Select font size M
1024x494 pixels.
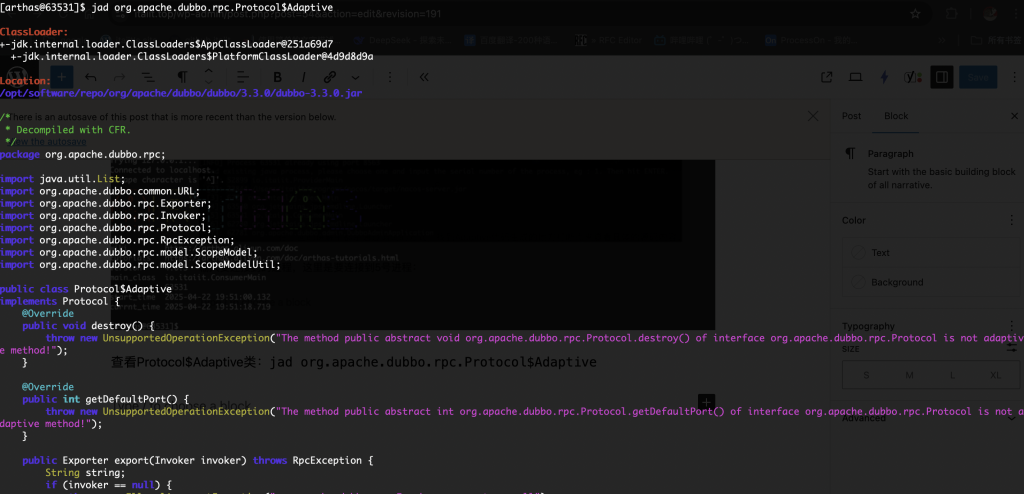[x=909, y=375]
